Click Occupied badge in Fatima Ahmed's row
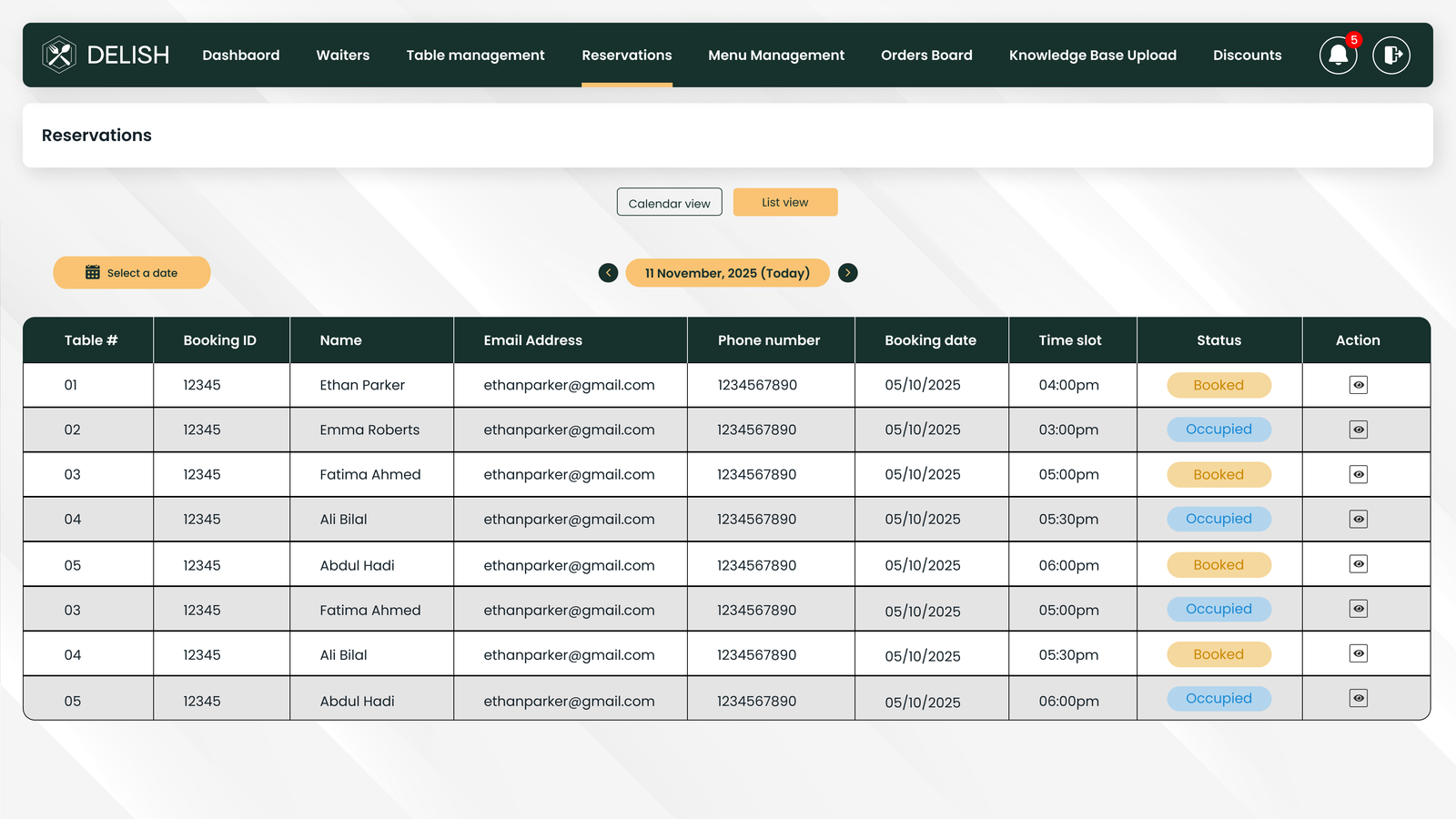Screen dimensions: 1456x819 1219,609
